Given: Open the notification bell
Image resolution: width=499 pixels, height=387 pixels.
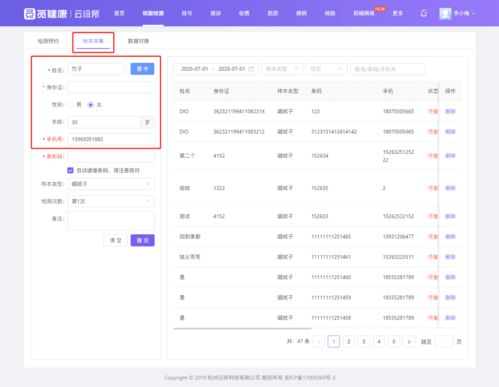Looking at the screenshot, I should 424,13.
